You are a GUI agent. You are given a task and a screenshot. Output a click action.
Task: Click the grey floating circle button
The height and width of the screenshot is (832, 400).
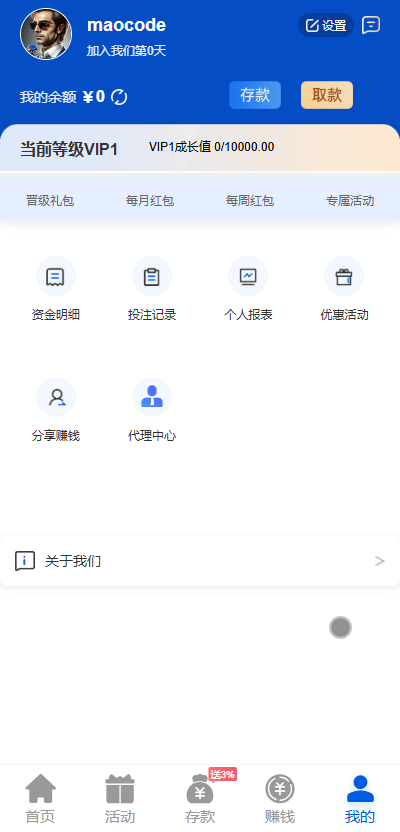(x=340, y=628)
